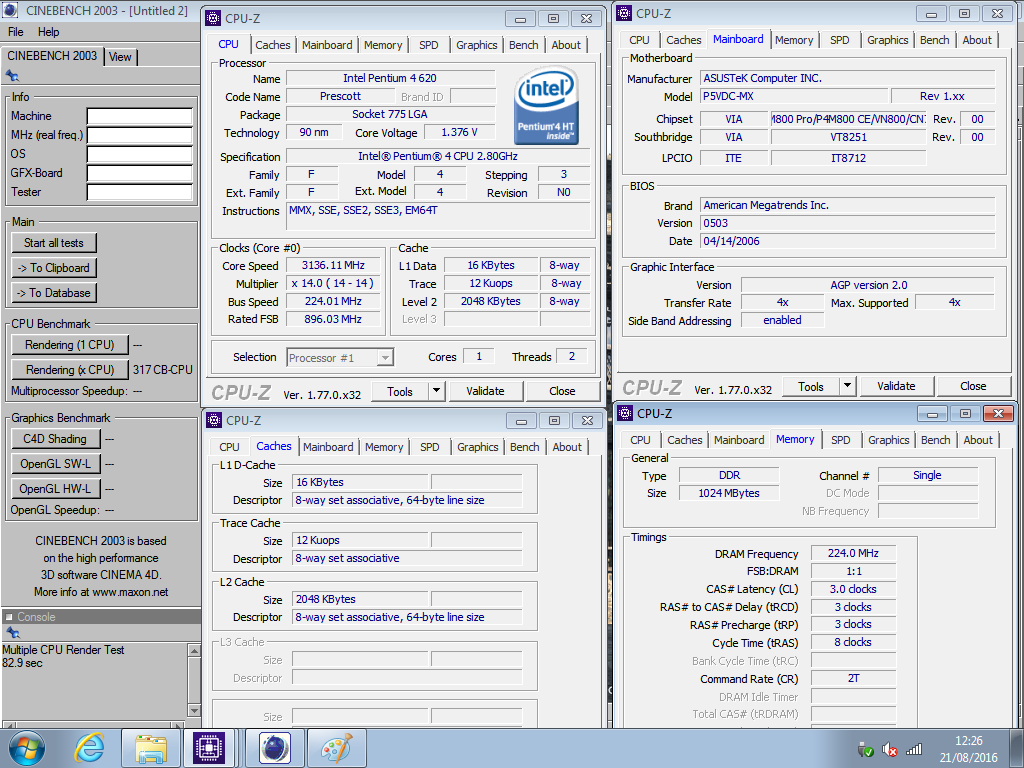The image size is (1024, 768).
Task: Open the Windows Start menu orb
Action: [27, 748]
